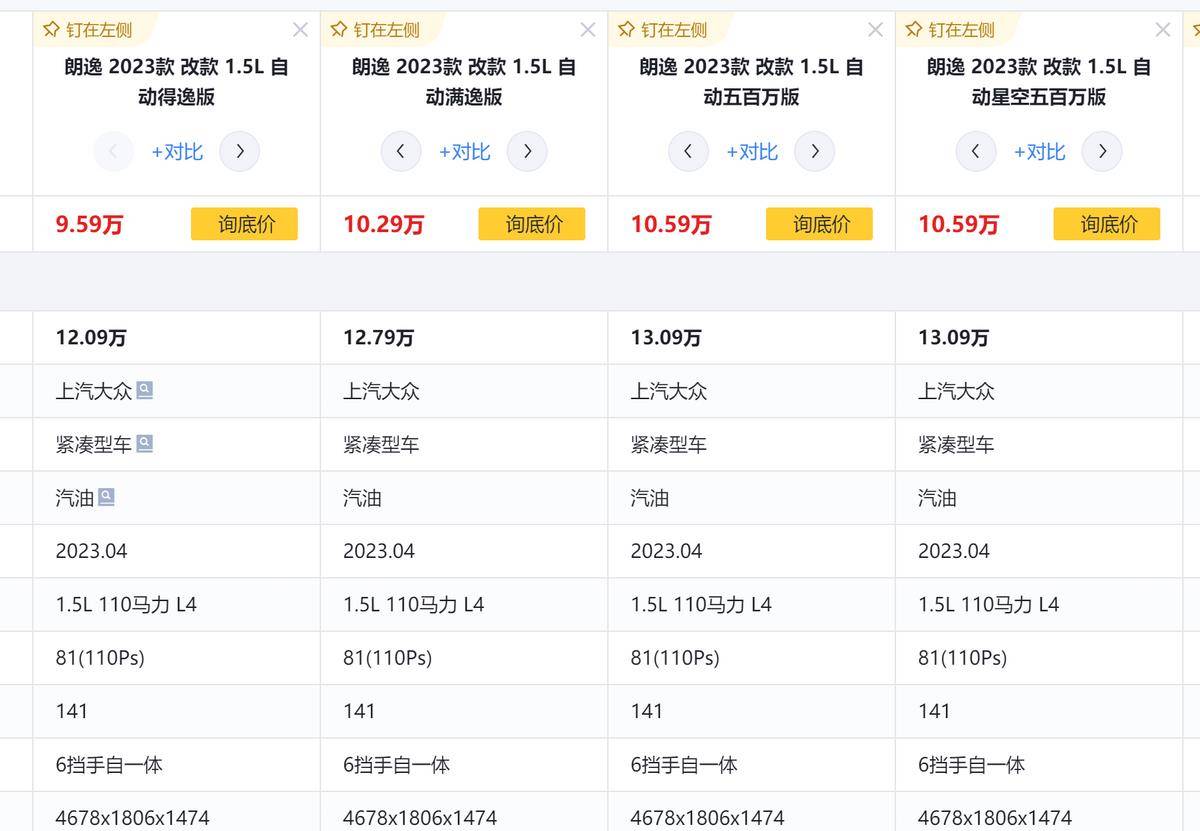Click 4678x1806x1474 in the 自动五百万版 column
This screenshot has width=1200, height=831.
pyautogui.click(x=707, y=818)
